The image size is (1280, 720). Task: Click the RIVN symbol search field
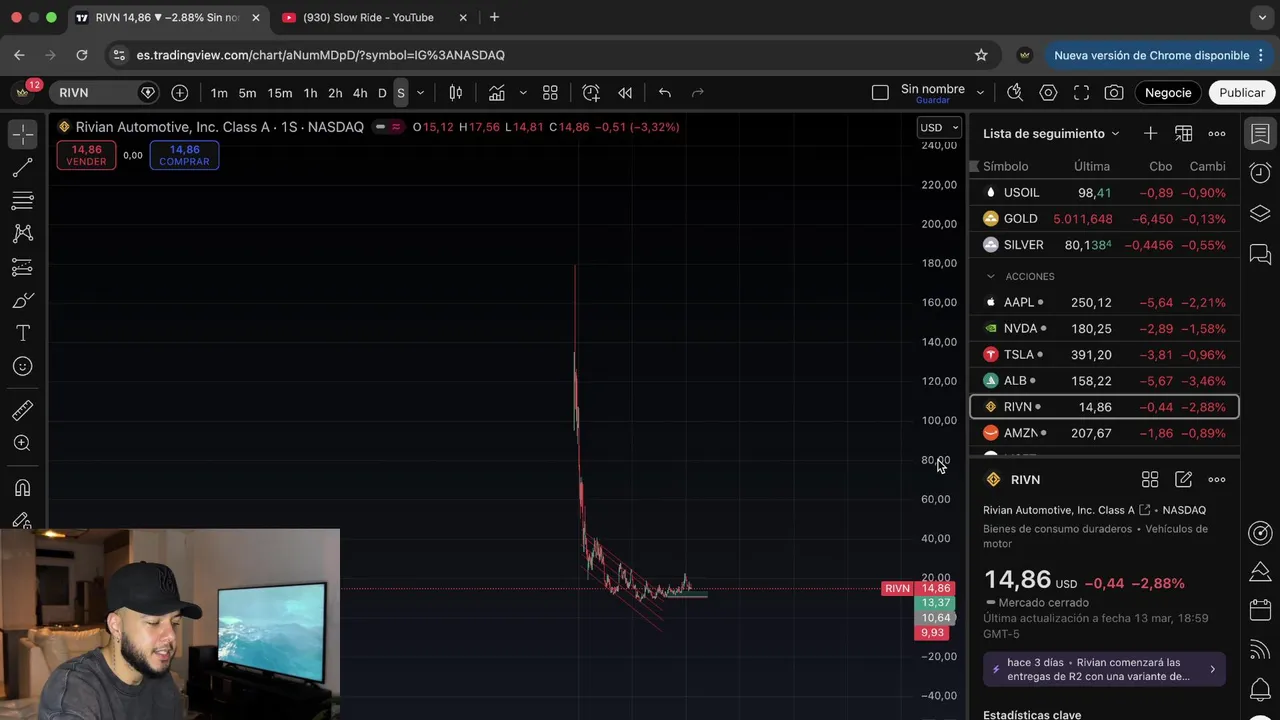105,93
